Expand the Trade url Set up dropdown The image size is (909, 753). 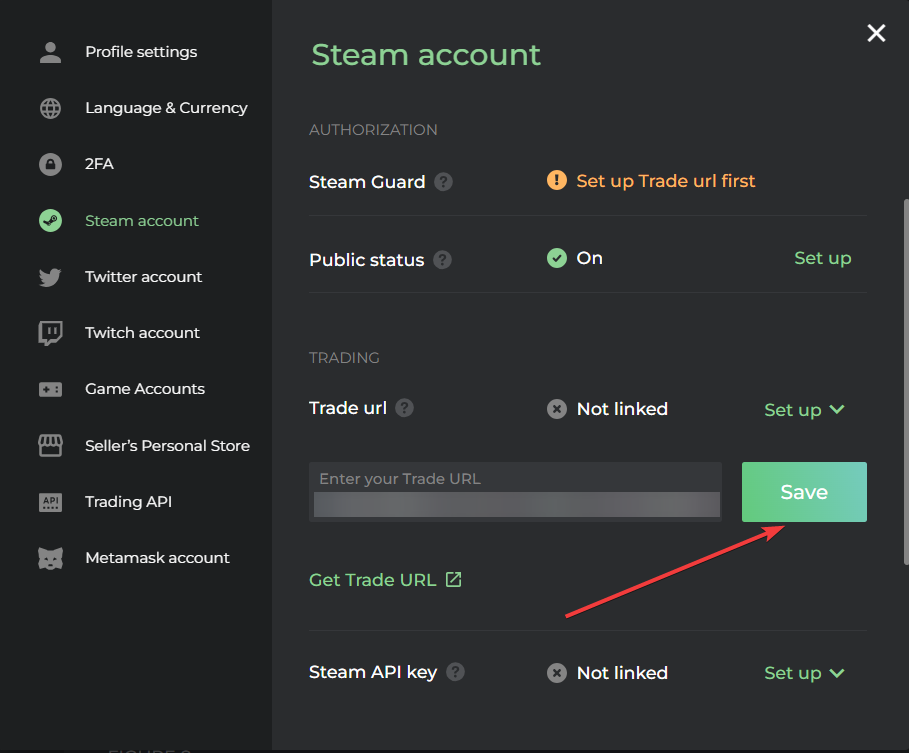pyautogui.click(x=804, y=410)
